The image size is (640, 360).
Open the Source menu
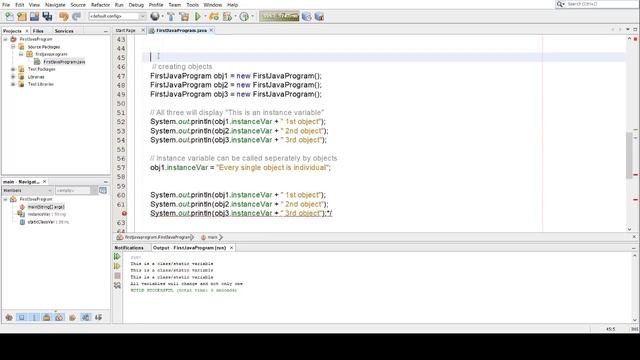pos(78,5)
